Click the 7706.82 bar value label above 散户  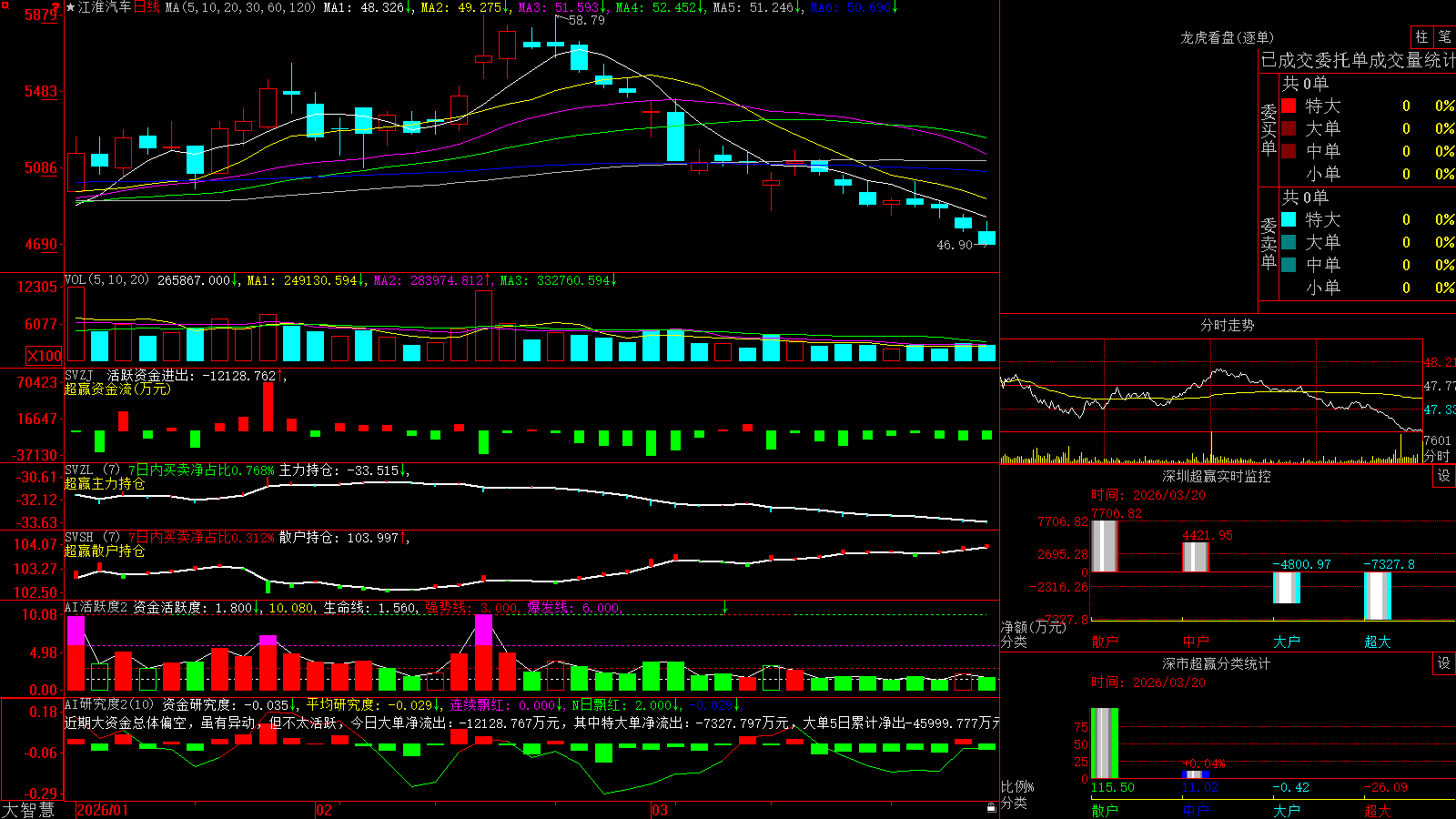1117,513
